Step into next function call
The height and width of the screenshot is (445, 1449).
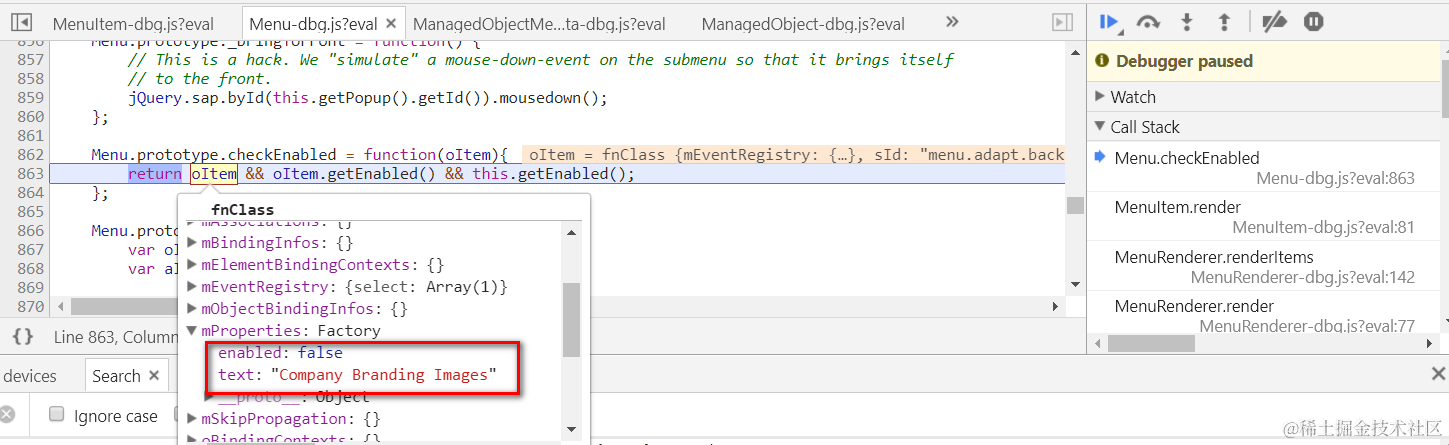1187,21
